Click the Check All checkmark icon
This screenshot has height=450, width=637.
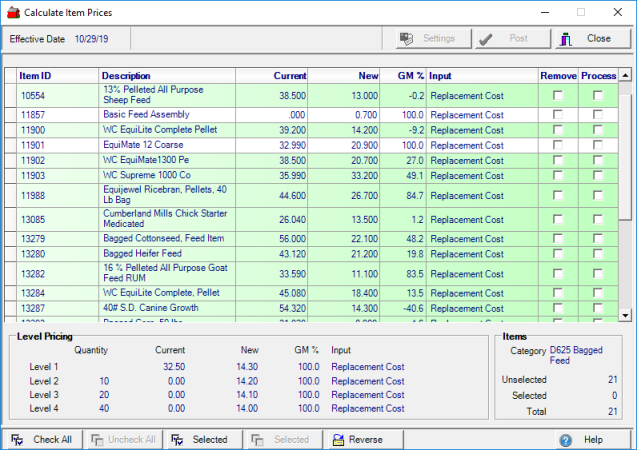click(17, 440)
